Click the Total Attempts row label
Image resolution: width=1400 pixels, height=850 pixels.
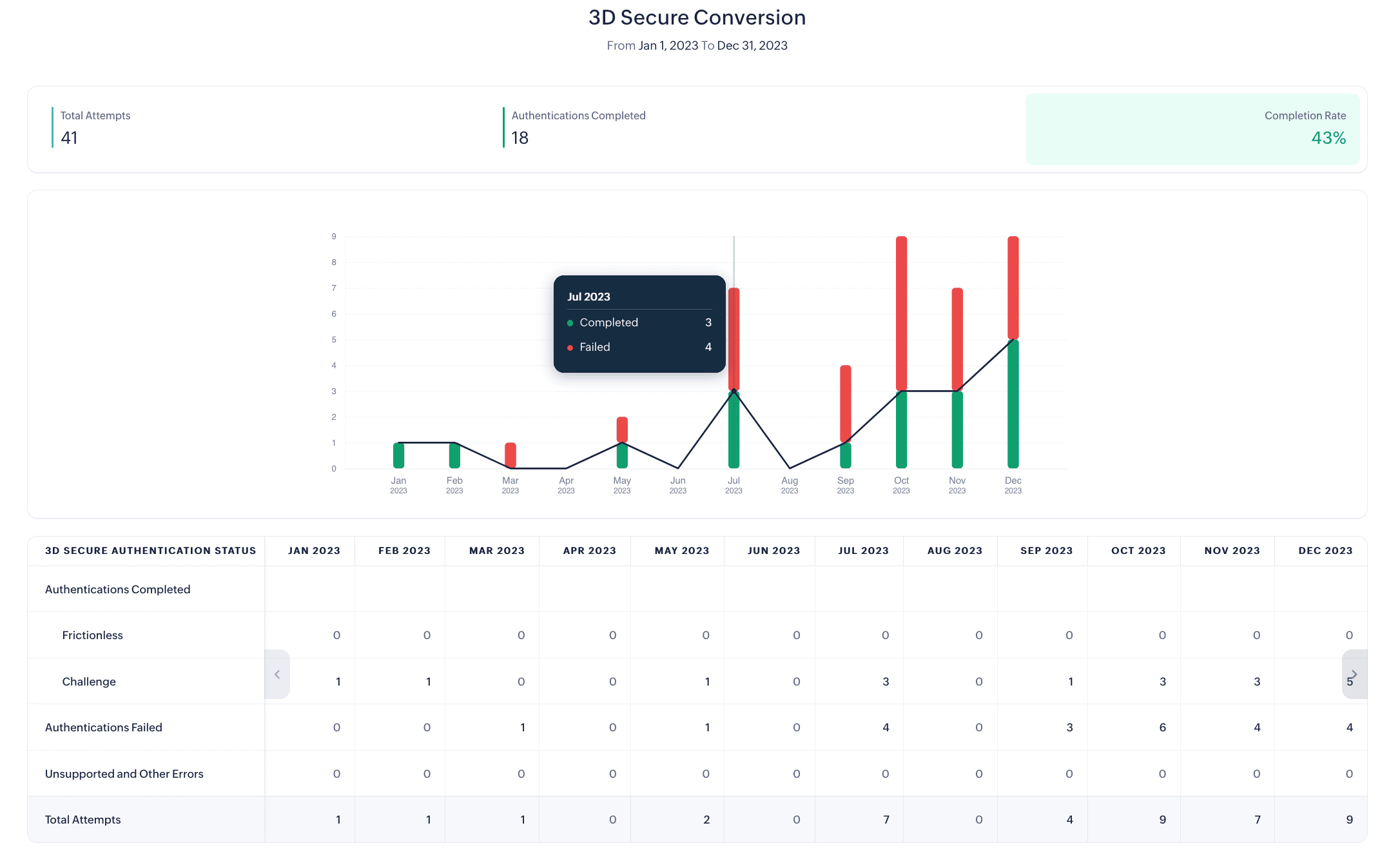click(83, 820)
